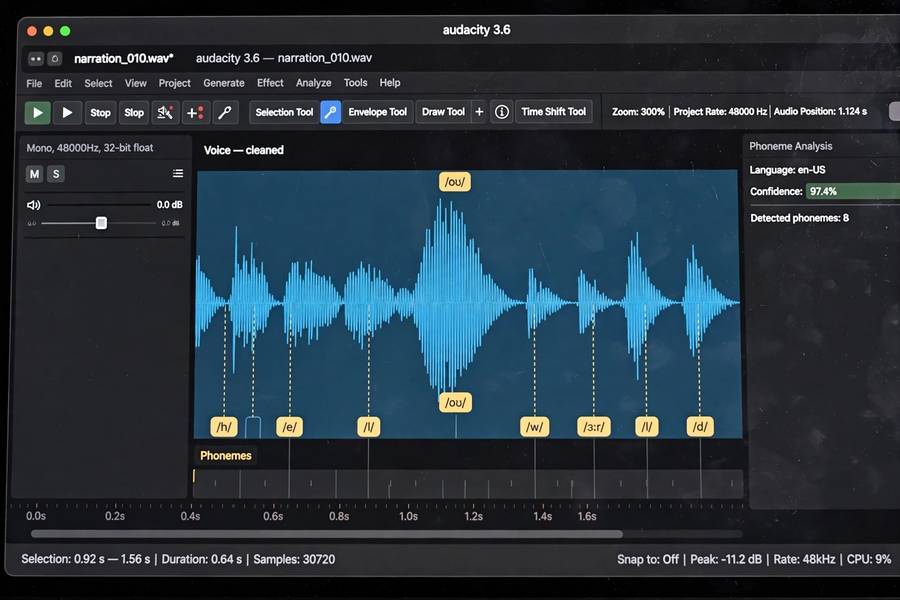The height and width of the screenshot is (600, 900).
Task: Open the Generate menu
Action: 224,83
